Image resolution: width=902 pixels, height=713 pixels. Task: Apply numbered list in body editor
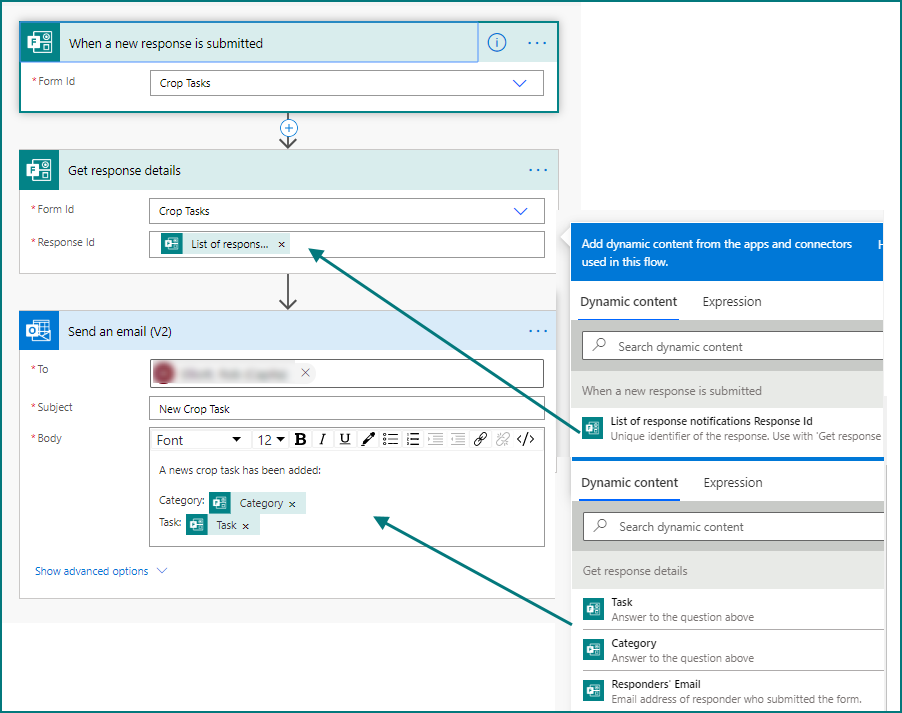(x=413, y=440)
